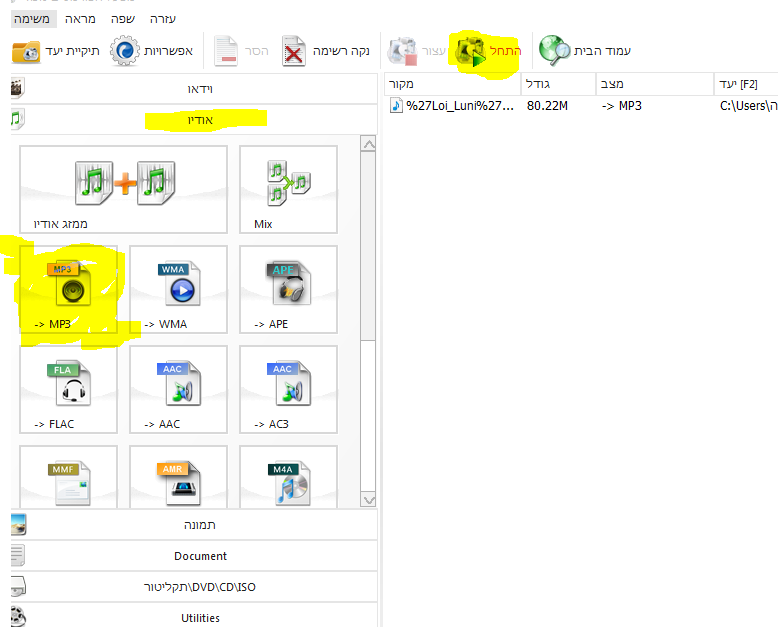Expand the Utilities category
Viewport: 778px width, 627px height.
[x=194, y=616]
